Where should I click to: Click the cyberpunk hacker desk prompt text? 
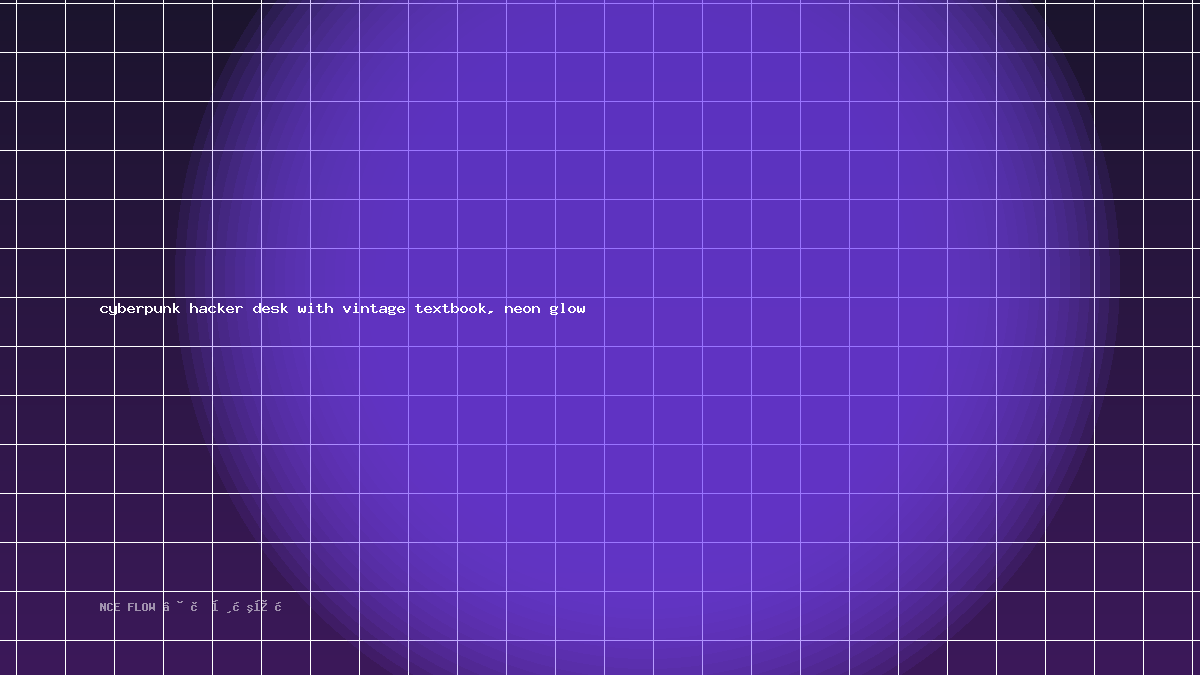point(343,309)
